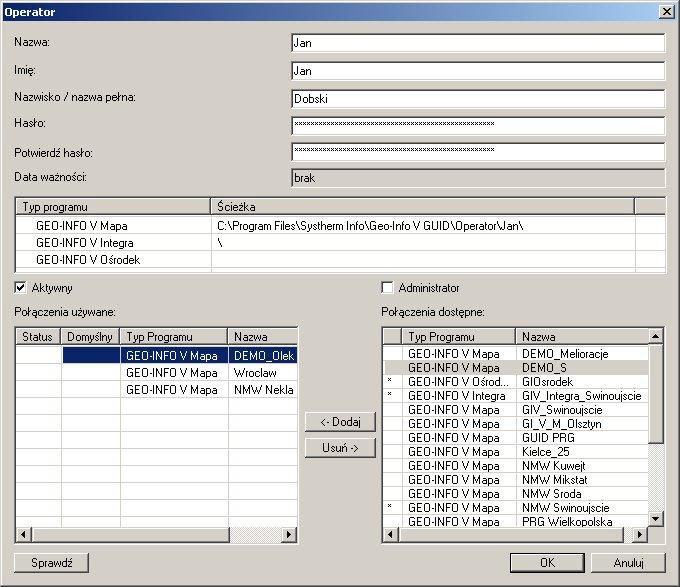Click right scroll arrow under used connections
680x587 pixels.
click(x=289, y=535)
